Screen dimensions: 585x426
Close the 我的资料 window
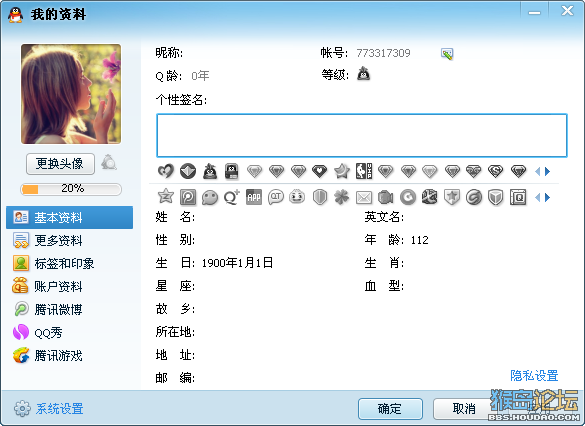tap(567, 11)
